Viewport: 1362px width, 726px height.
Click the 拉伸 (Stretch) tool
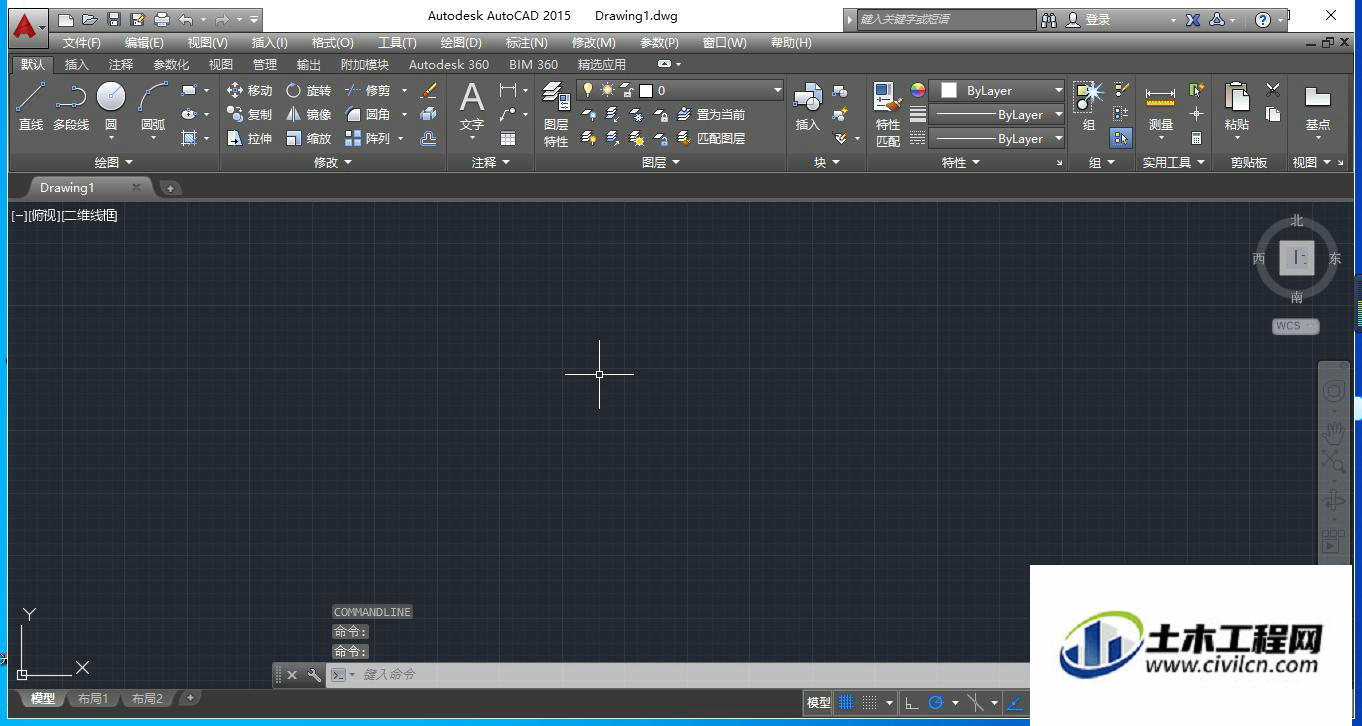pos(249,138)
